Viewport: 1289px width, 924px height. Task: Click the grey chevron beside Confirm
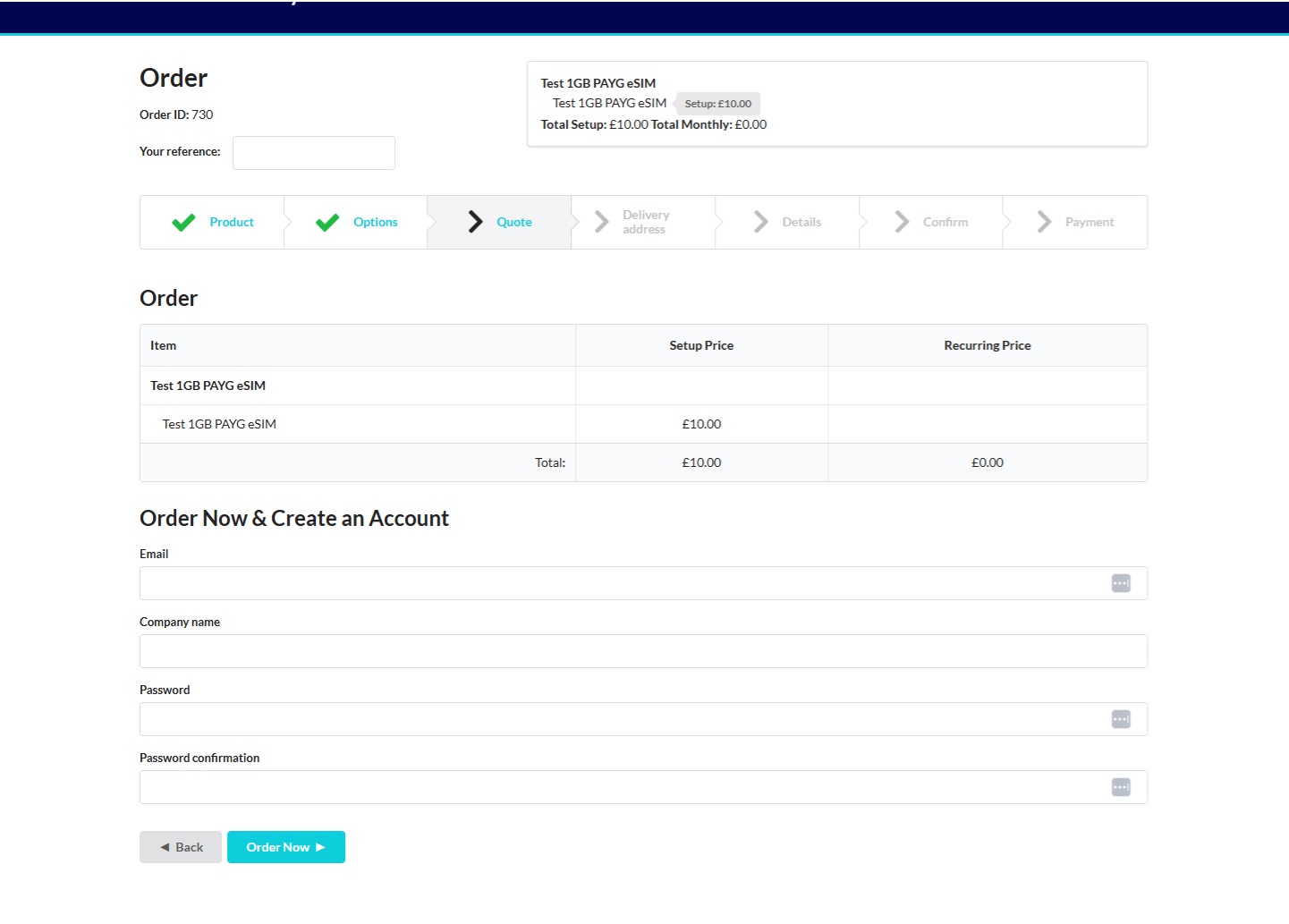coord(902,222)
